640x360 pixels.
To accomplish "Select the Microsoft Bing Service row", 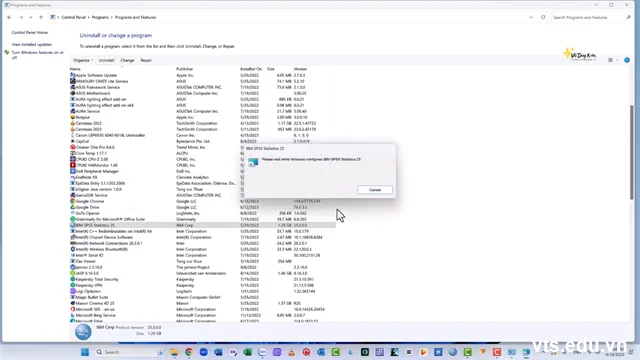I will tap(202, 315).
